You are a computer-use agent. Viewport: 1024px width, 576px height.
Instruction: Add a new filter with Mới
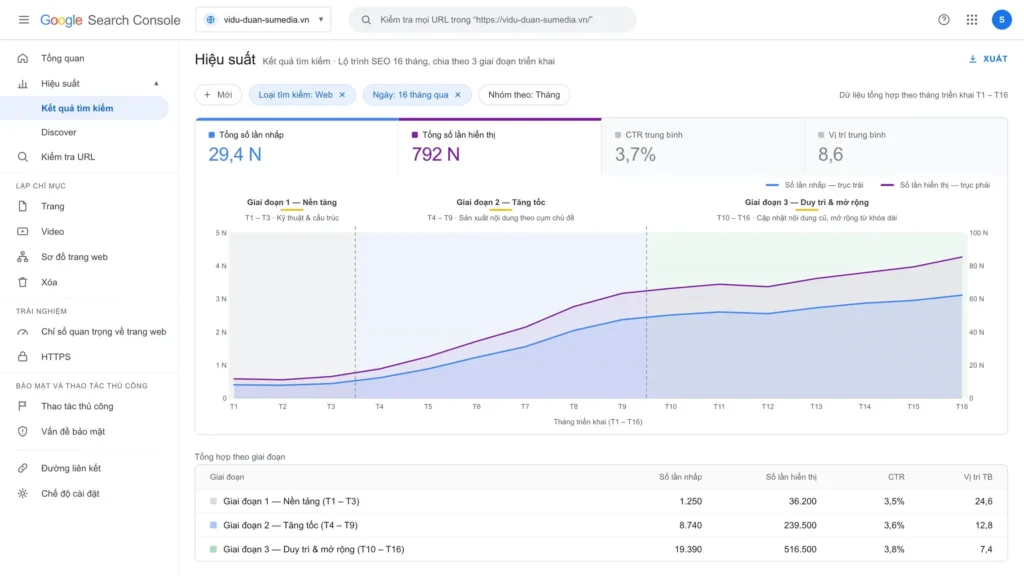(x=218, y=95)
